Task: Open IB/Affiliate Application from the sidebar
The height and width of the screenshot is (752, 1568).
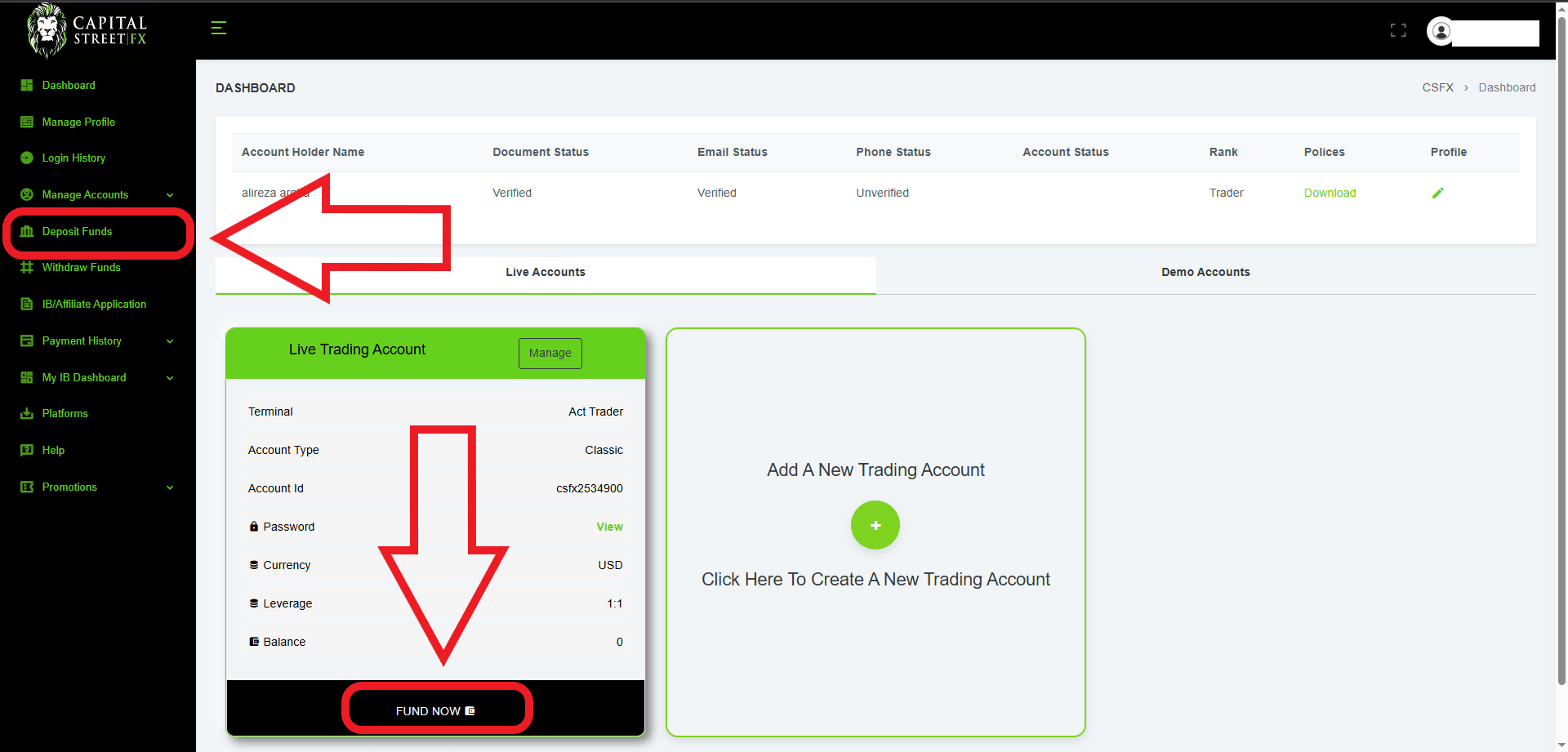Action: coord(94,304)
